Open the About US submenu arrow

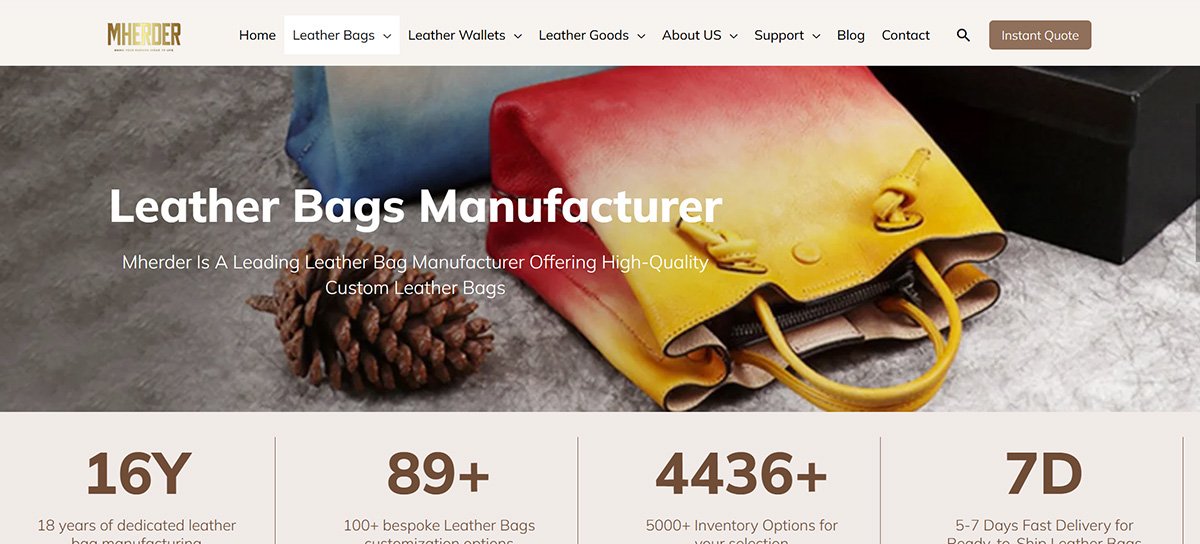pyautogui.click(x=733, y=36)
